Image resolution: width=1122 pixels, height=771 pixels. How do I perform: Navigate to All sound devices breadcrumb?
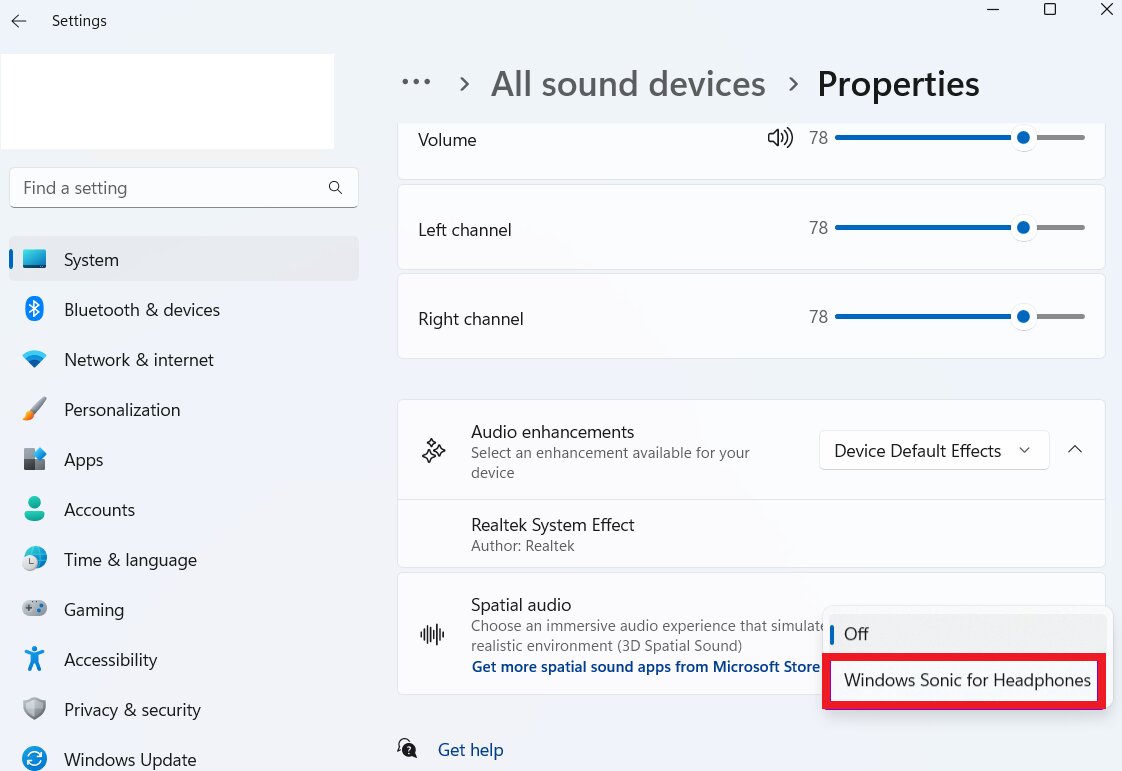click(628, 84)
